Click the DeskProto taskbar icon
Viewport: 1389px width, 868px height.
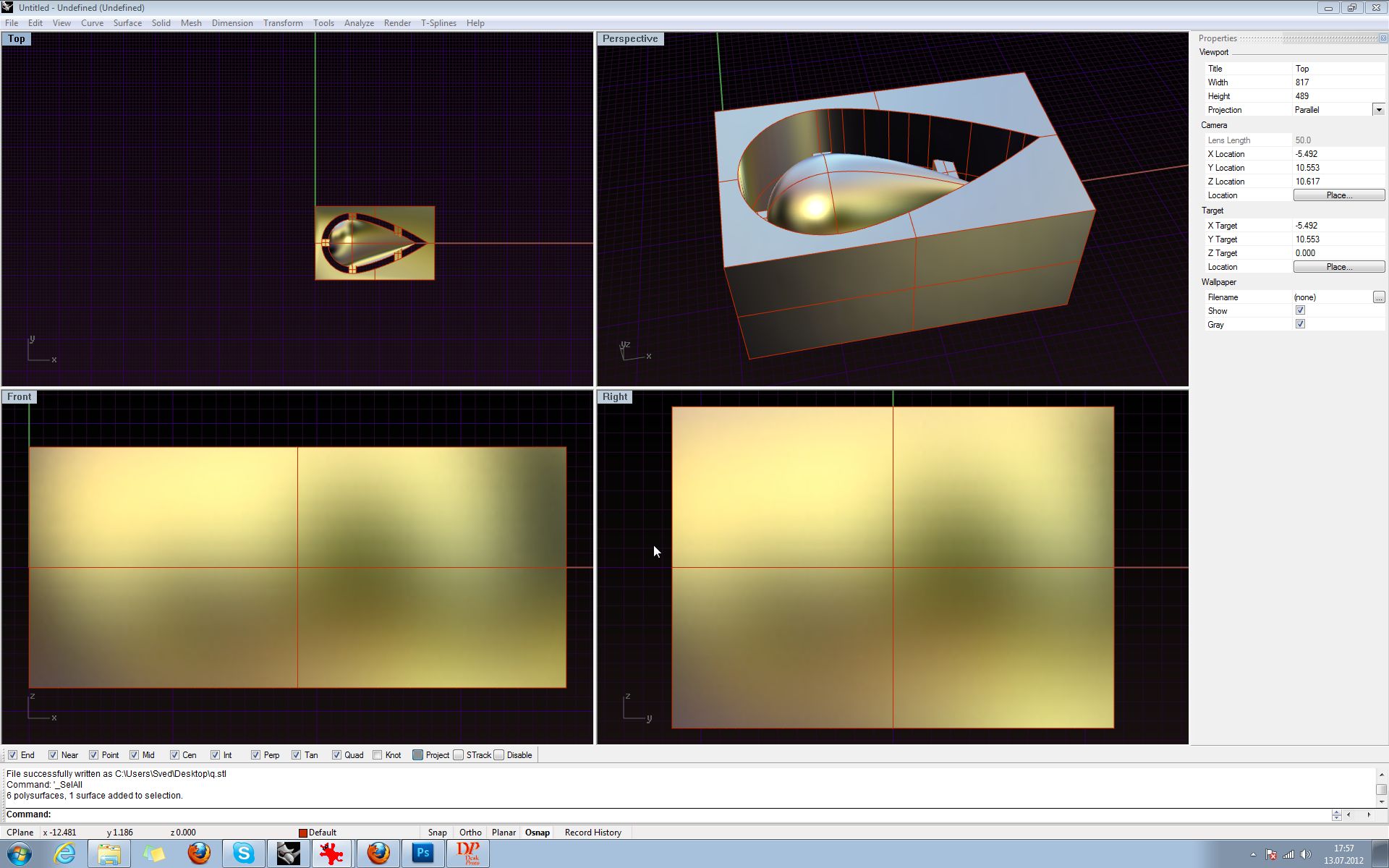tap(467, 854)
